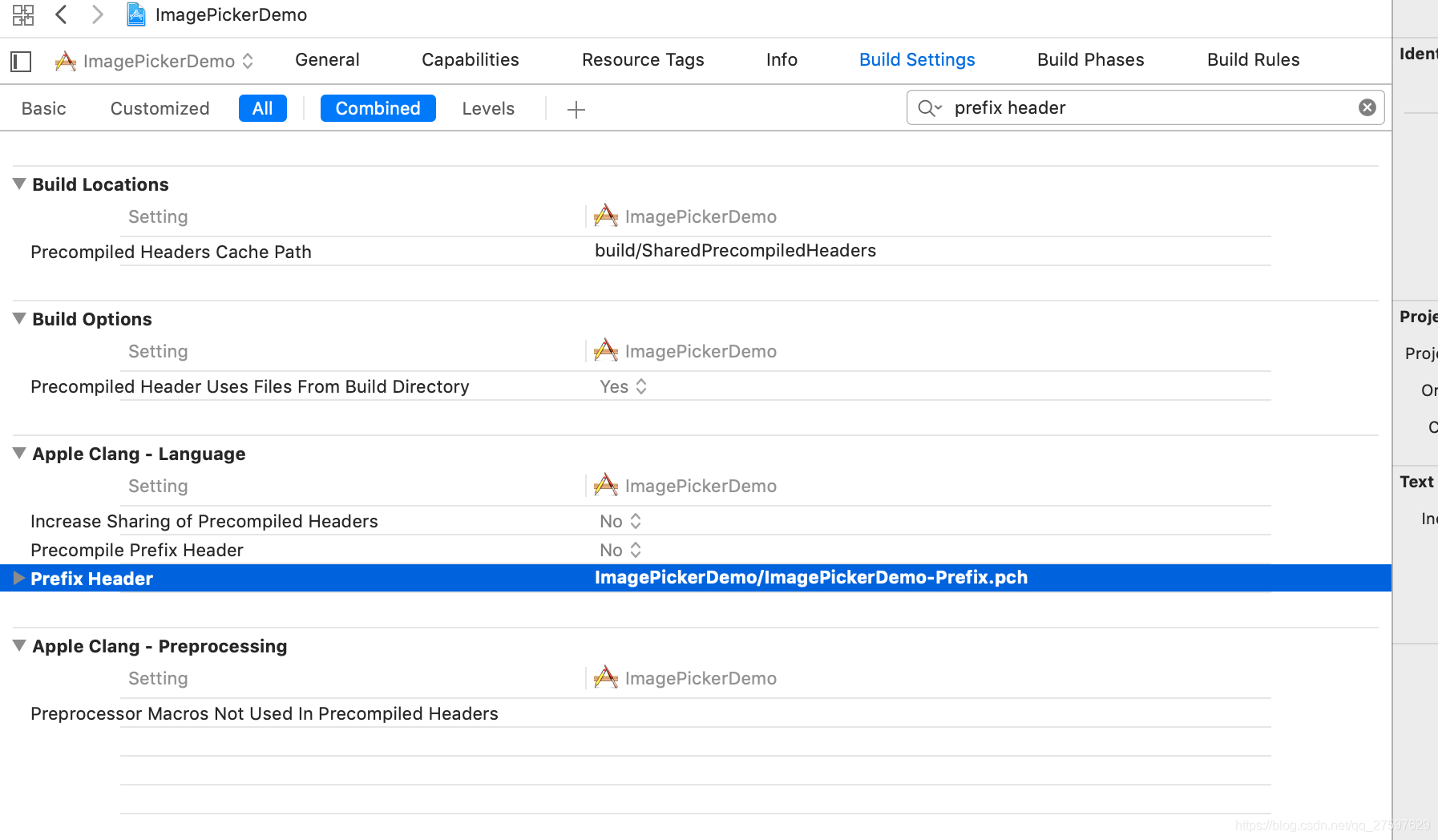Toggle the targets list sidebar icon
This screenshot has width=1438, height=840.
coord(21,61)
